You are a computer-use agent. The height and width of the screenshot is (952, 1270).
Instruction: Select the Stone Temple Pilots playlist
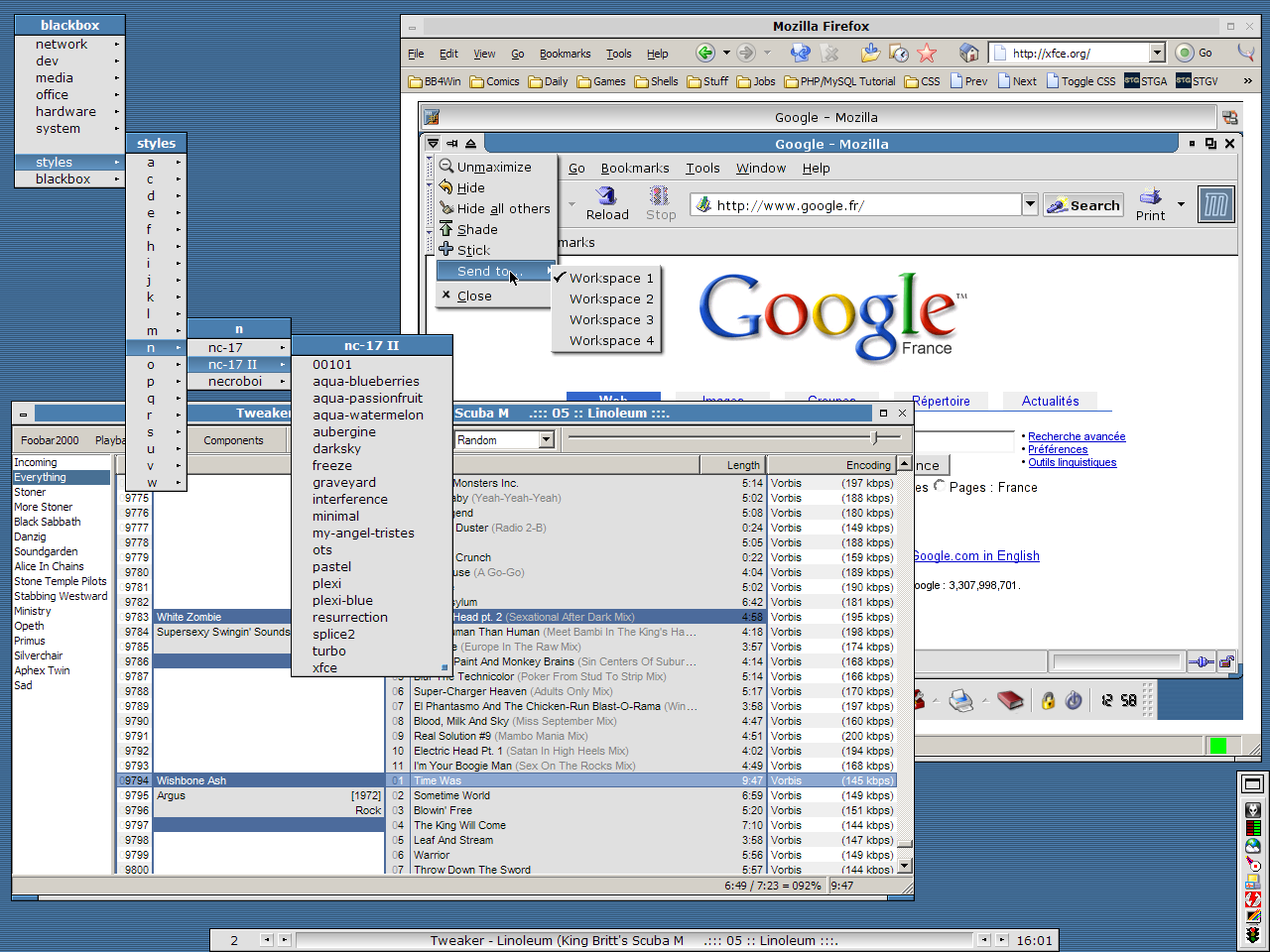tap(62, 581)
